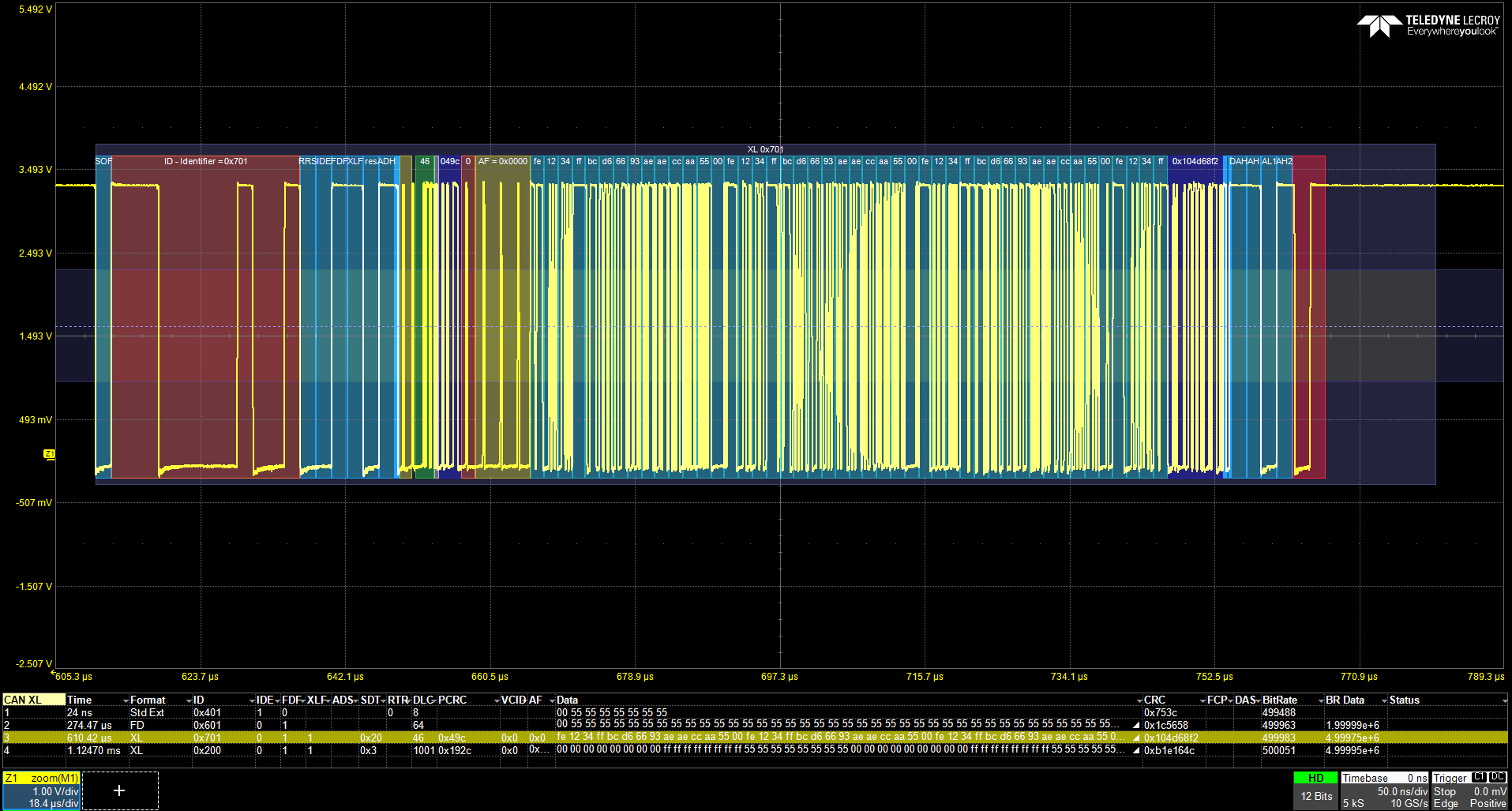Open the HD 12 Bits resolution box
Image resolution: width=1512 pixels, height=811 pixels.
point(1316,790)
